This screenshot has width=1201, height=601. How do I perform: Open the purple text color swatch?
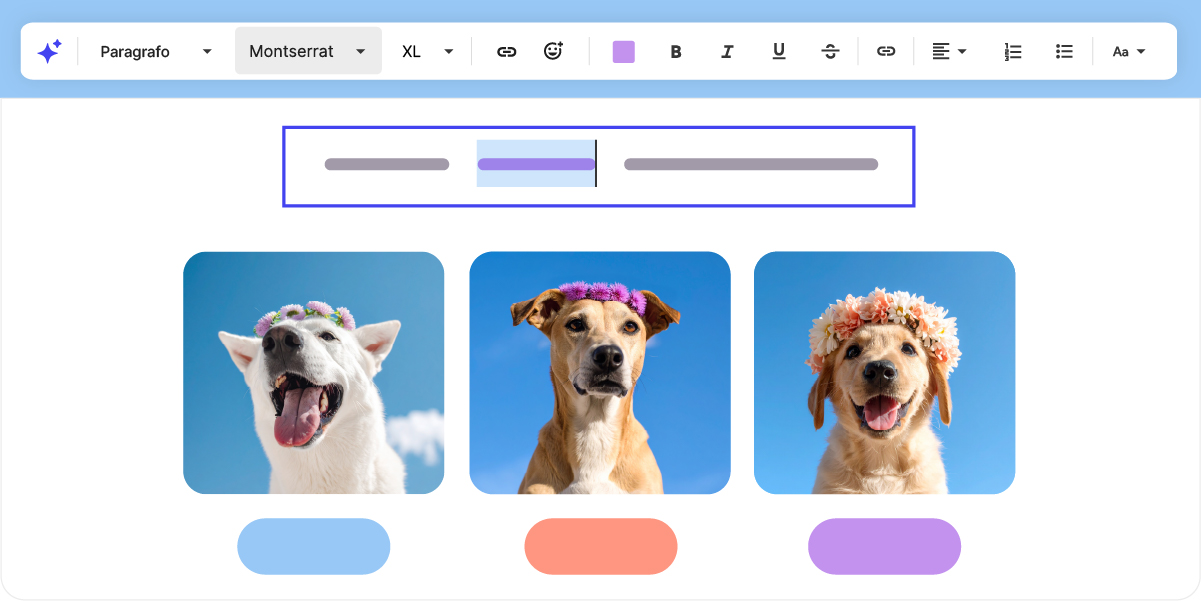click(x=624, y=51)
